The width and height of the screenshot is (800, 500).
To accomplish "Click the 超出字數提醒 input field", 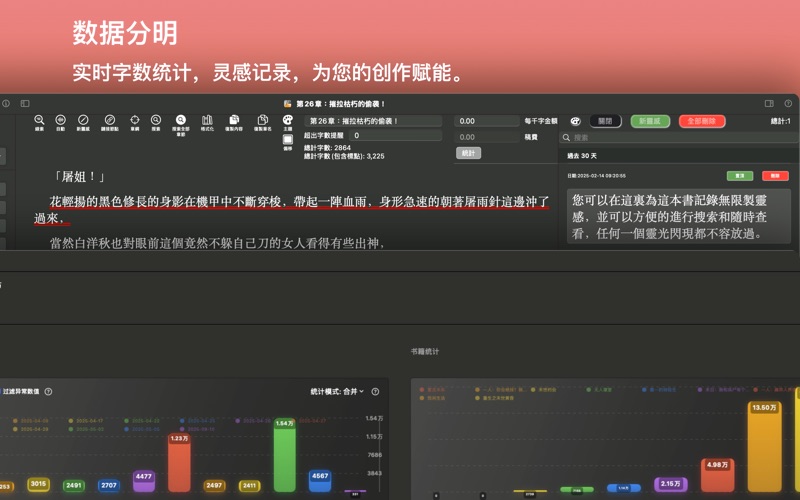I will pos(394,136).
